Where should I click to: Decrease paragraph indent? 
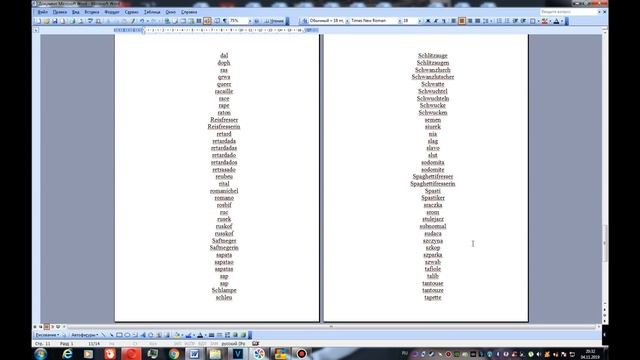point(516,21)
